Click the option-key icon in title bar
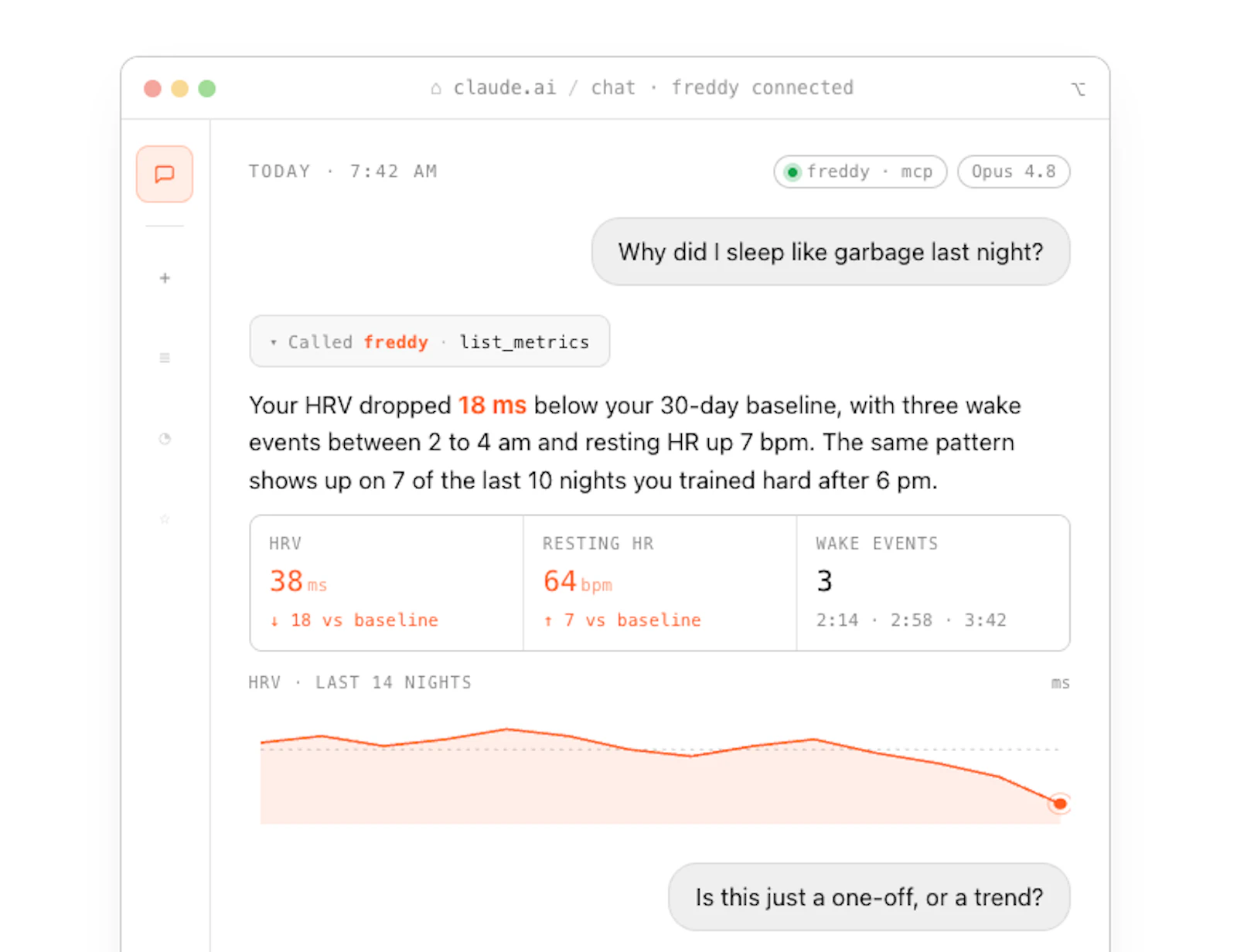 pos(1079,89)
